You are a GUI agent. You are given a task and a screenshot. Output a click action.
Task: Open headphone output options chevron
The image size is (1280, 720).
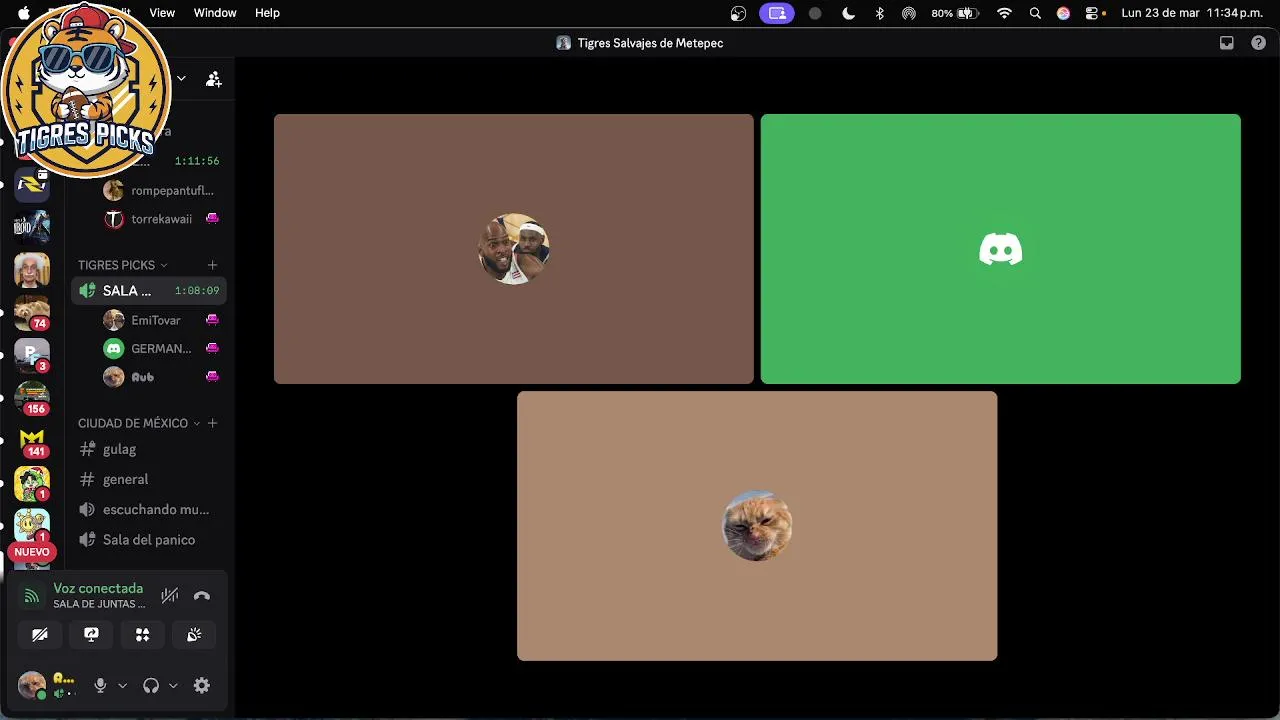tap(173, 686)
